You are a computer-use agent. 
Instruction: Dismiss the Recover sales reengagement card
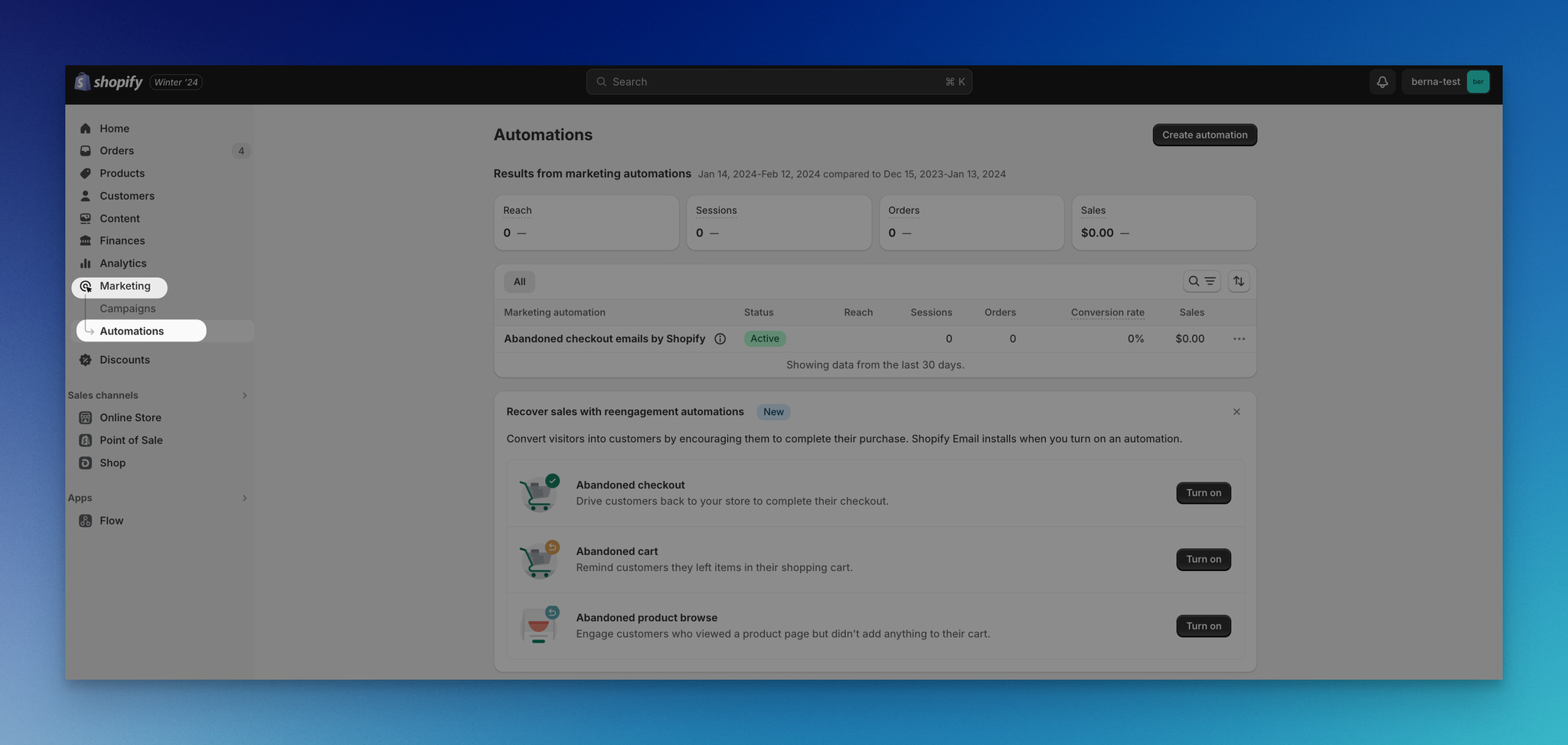[x=1236, y=412]
